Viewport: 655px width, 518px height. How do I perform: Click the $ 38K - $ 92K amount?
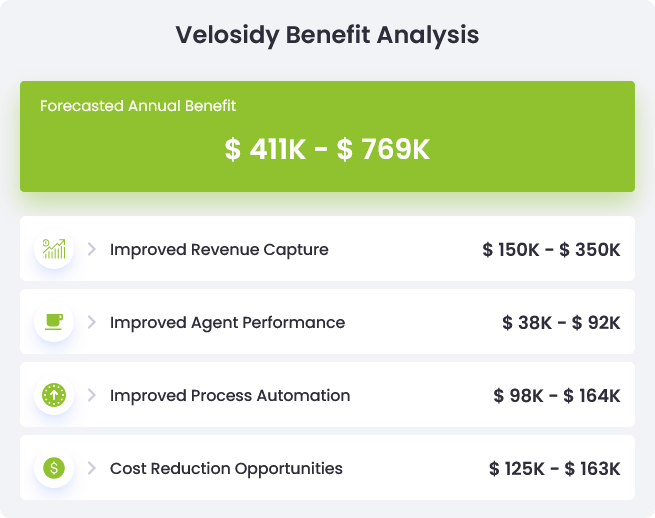pos(561,323)
